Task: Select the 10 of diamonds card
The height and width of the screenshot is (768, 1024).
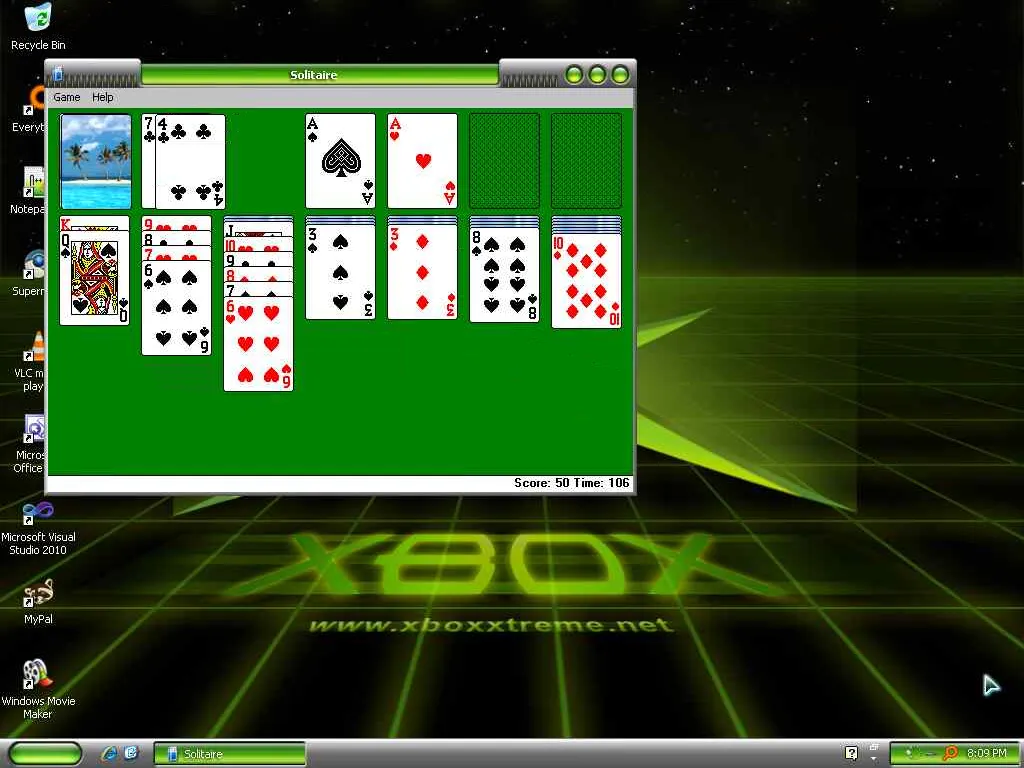Action: [586, 281]
